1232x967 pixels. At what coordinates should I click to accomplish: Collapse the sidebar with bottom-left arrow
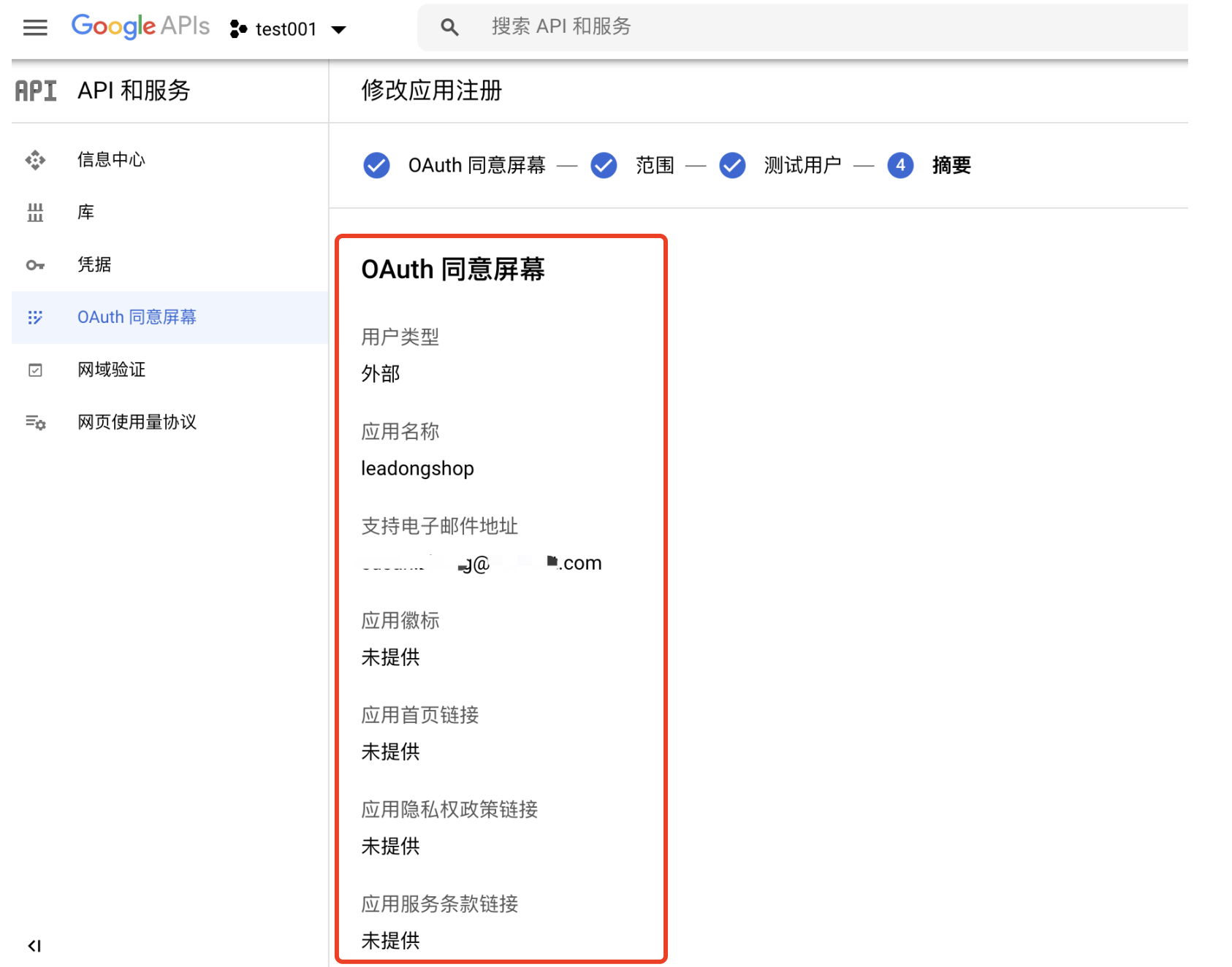[x=34, y=945]
